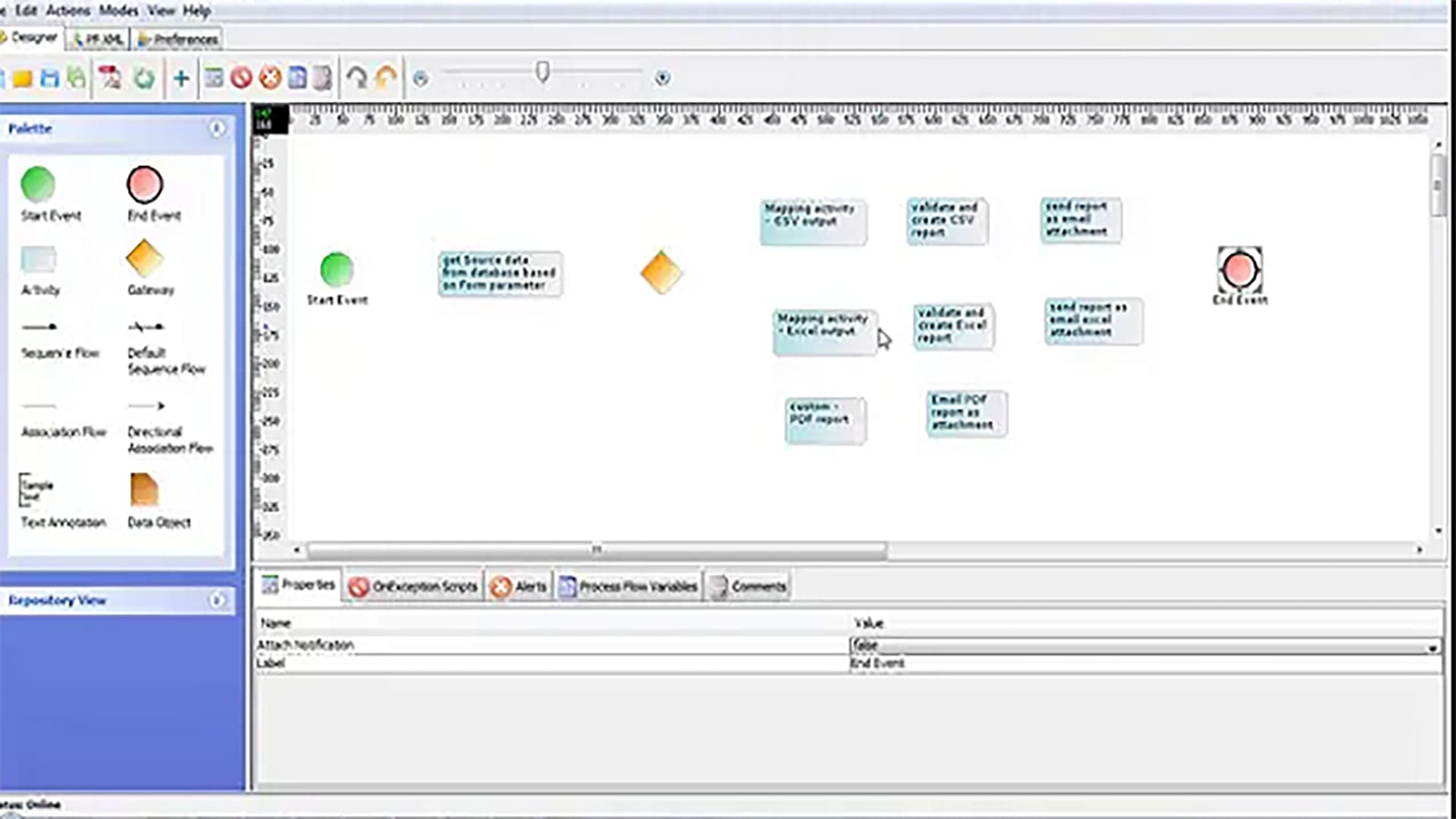Image resolution: width=1456 pixels, height=819 pixels.
Task: Open the Attach Notification value dropdown
Action: (x=1432, y=648)
